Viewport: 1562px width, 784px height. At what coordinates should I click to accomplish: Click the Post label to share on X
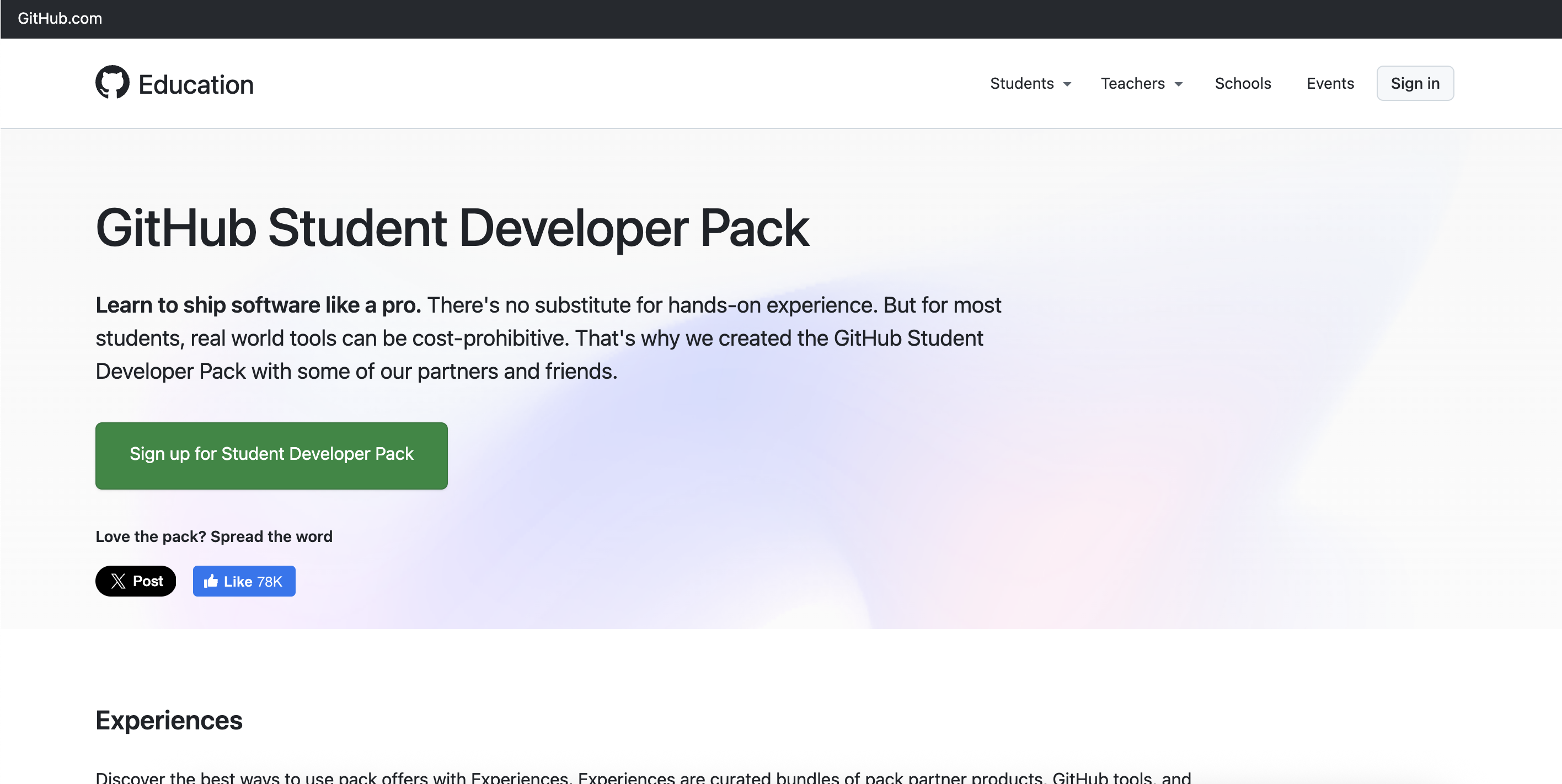coord(148,581)
